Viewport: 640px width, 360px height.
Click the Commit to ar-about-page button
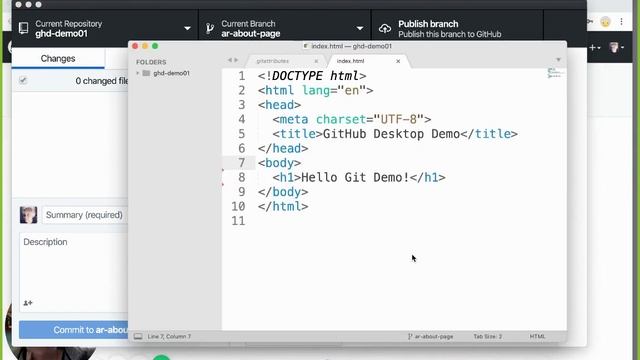point(73,330)
